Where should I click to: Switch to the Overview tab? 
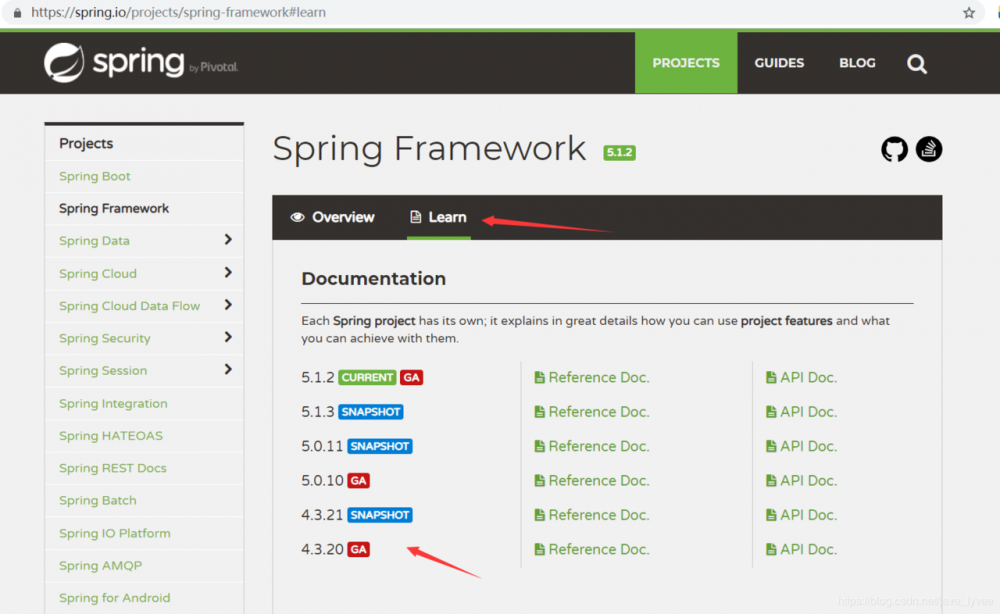[x=332, y=217]
